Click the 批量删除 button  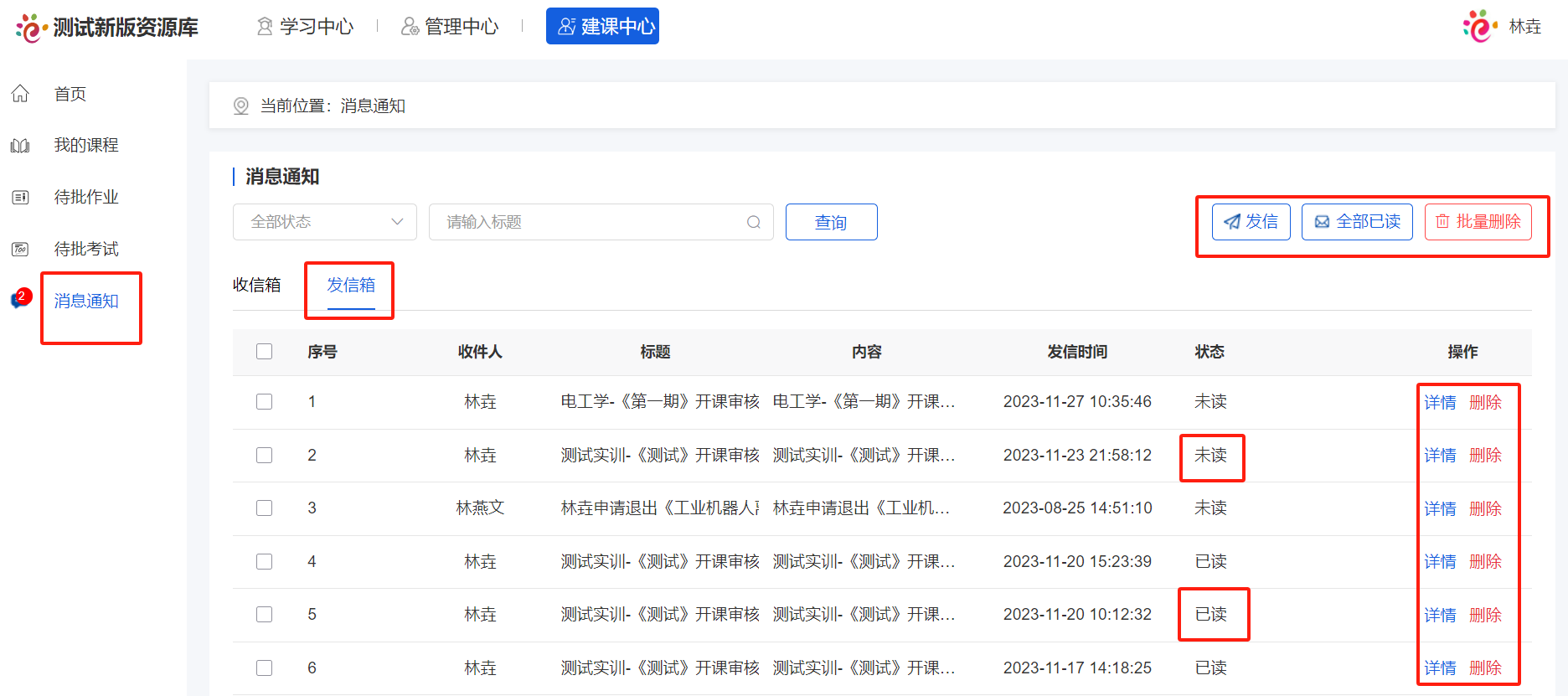tap(1478, 222)
